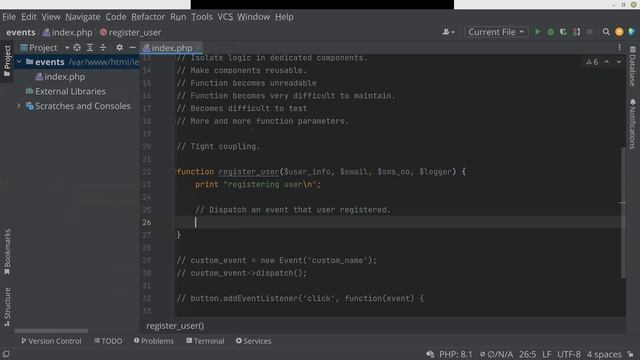The height and width of the screenshot is (360, 640).
Task: Open the Current File run configuration dropdown
Action: click(496, 32)
